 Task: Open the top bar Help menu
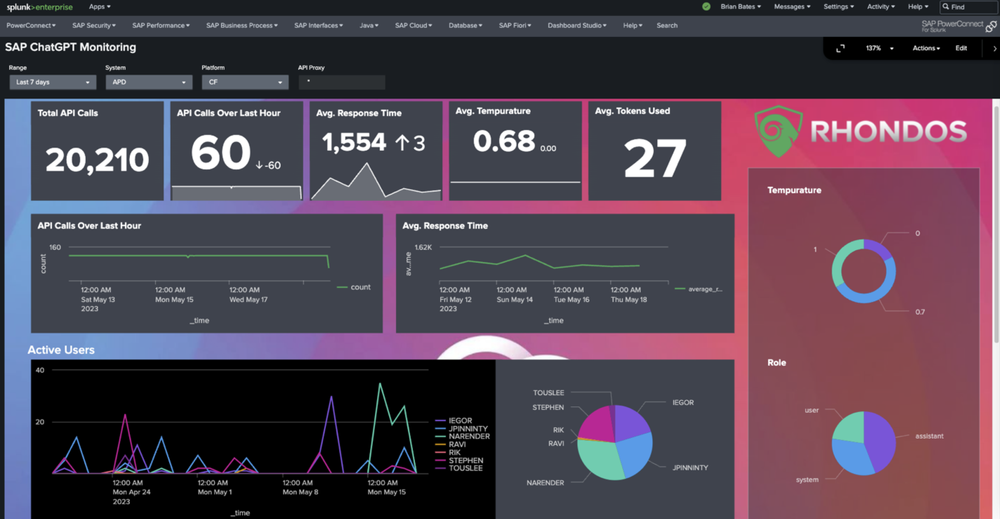(918, 6)
